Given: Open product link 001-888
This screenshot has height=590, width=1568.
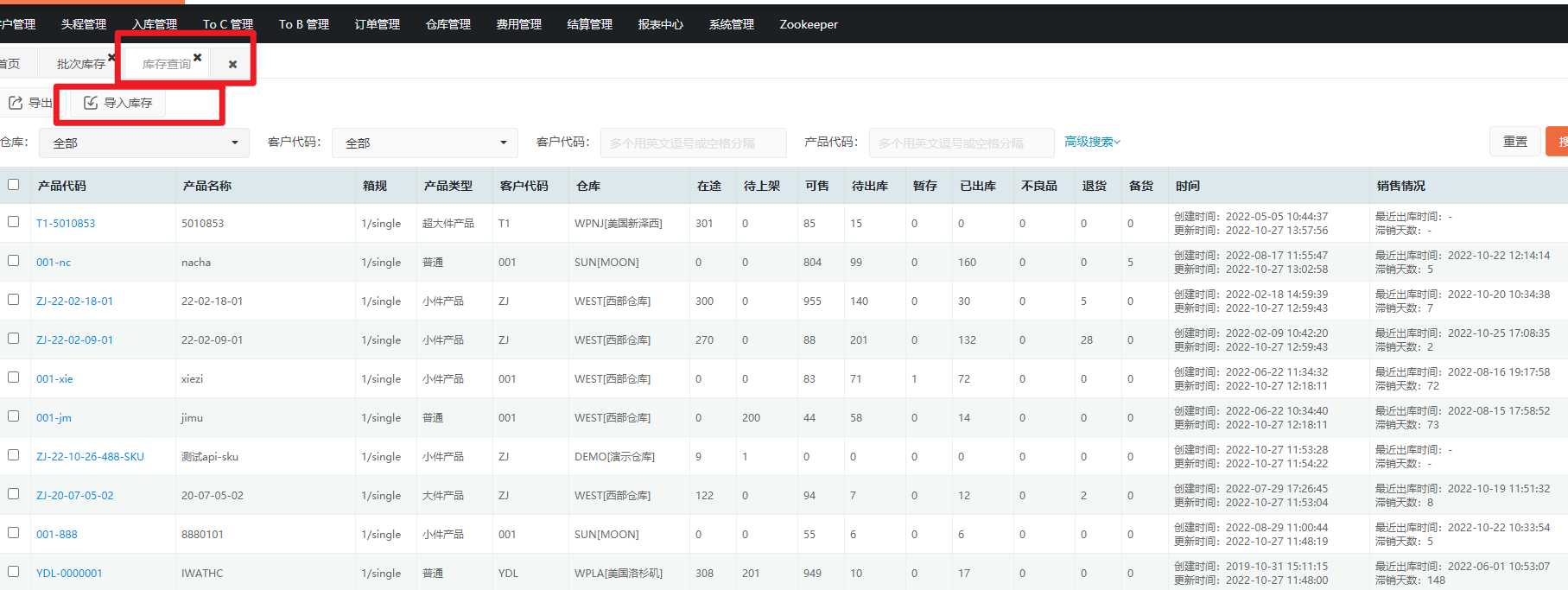Looking at the screenshot, I should point(57,535).
